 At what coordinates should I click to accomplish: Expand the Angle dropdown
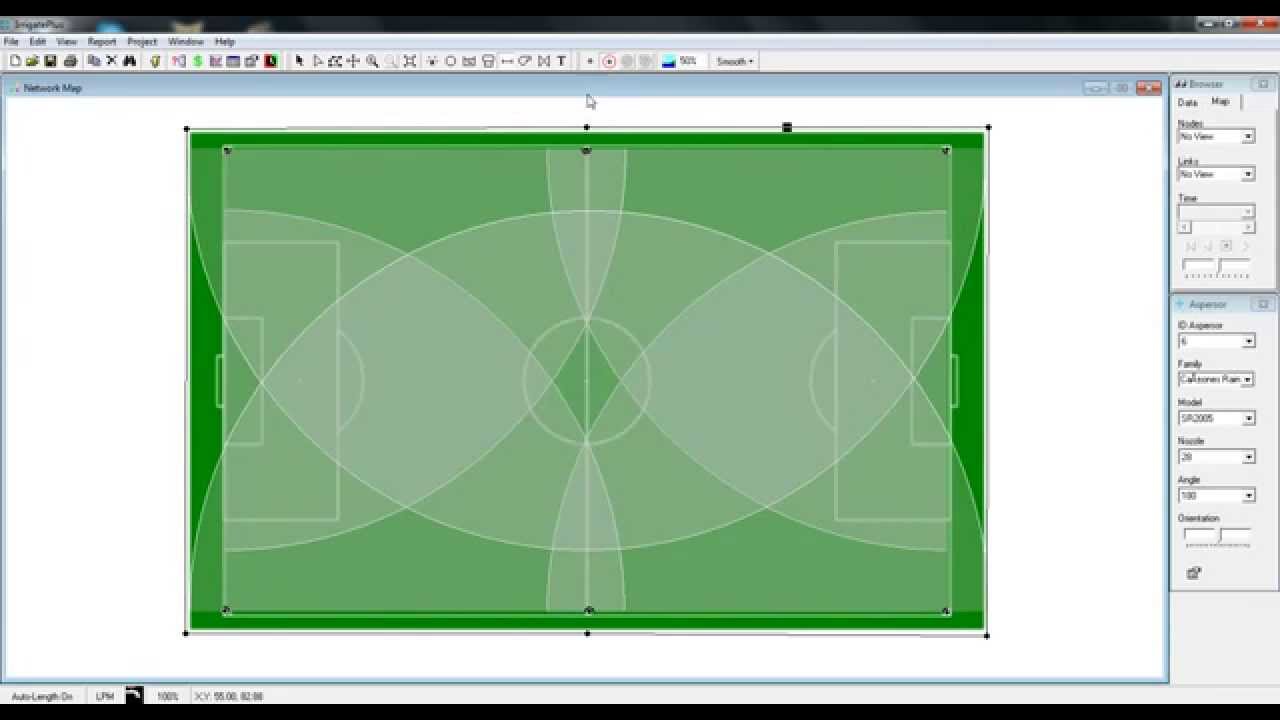(x=1248, y=496)
